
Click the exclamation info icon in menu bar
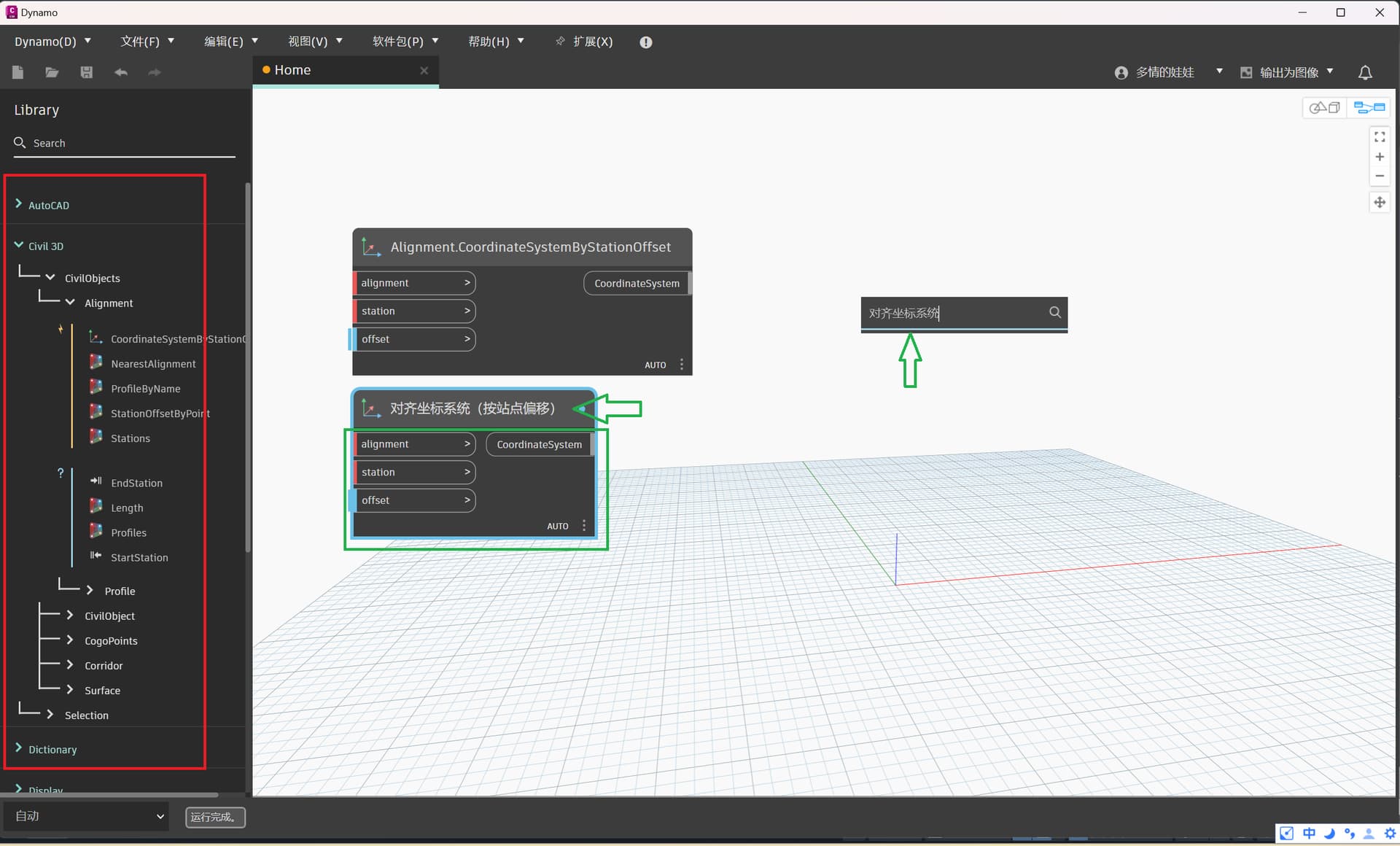645,42
